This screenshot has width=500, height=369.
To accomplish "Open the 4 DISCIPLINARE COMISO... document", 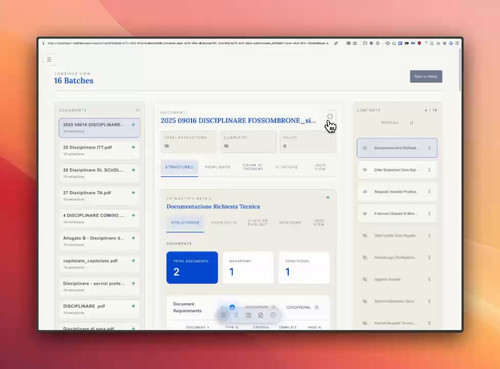I will click(99, 218).
